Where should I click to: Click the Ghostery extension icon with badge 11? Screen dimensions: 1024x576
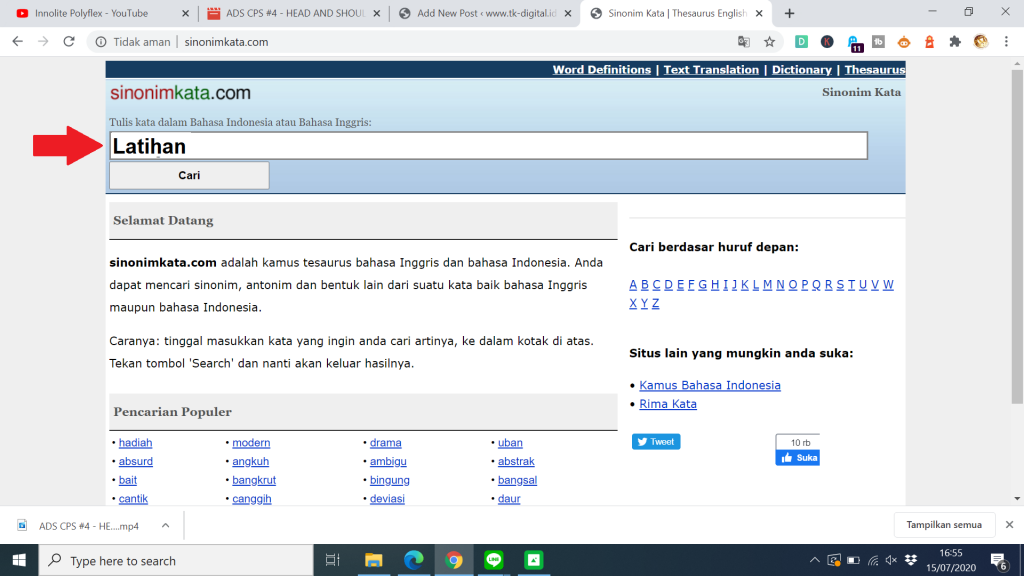coord(854,42)
